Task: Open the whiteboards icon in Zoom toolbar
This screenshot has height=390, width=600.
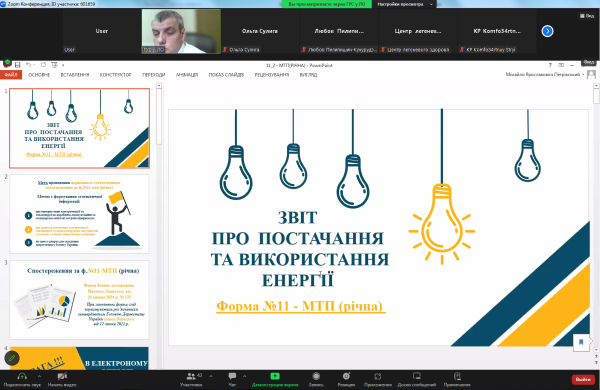Action: [417, 376]
